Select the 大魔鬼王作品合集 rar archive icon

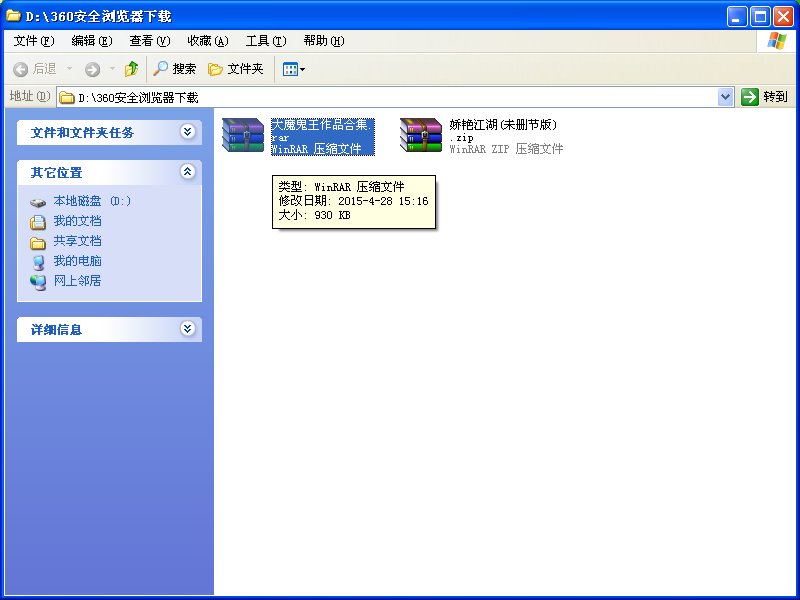[243, 136]
